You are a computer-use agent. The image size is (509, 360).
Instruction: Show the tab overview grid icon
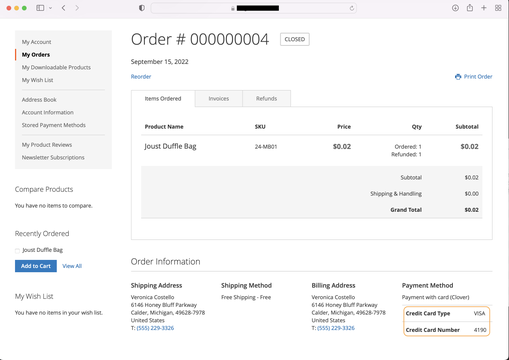pyautogui.click(x=498, y=8)
